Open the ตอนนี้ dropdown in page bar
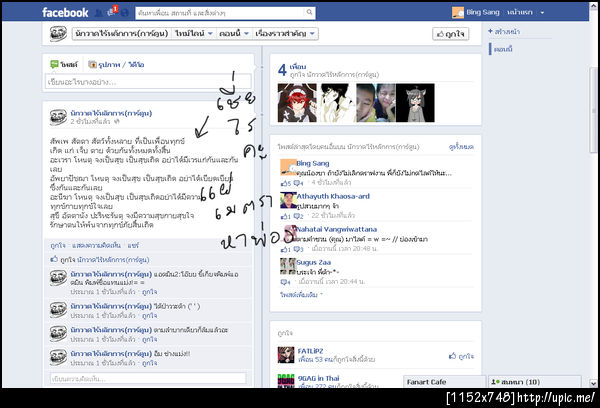The image size is (600, 408). pyautogui.click(x=234, y=34)
